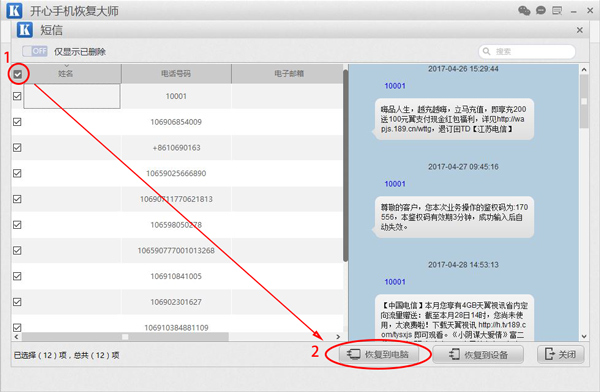Uncheck the checkbox for 106907711770621813 row
The height and width of the screenshot is (392, 600).
click(17, 199)
